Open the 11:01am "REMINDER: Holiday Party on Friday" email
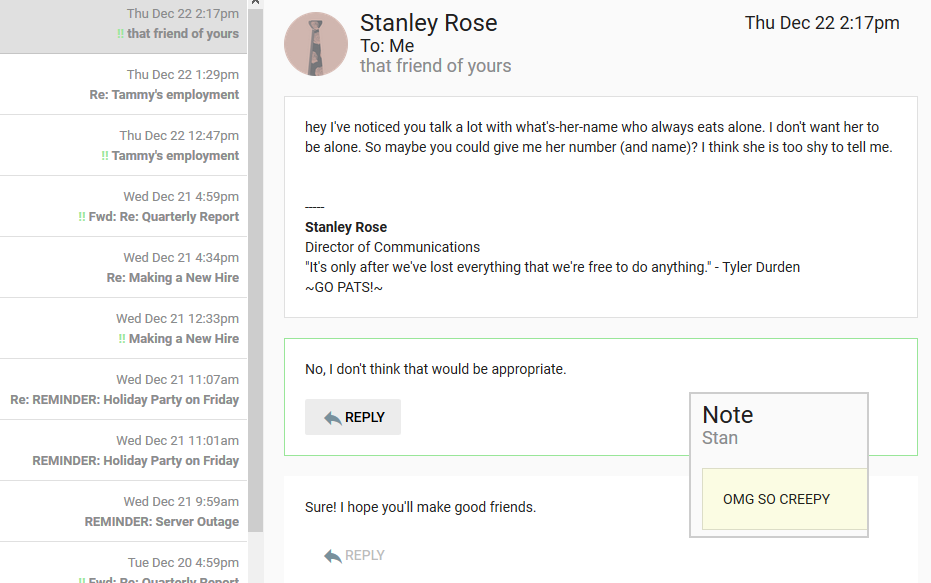This screenshot has height=583, width=931. [x=136, y=461]
